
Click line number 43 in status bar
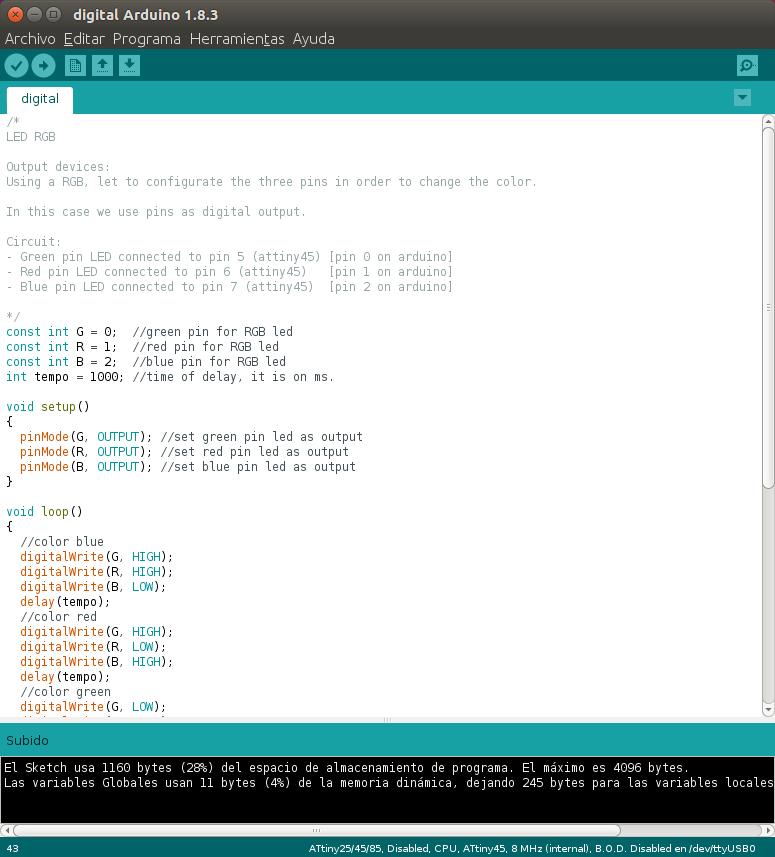tap(12, 848)
